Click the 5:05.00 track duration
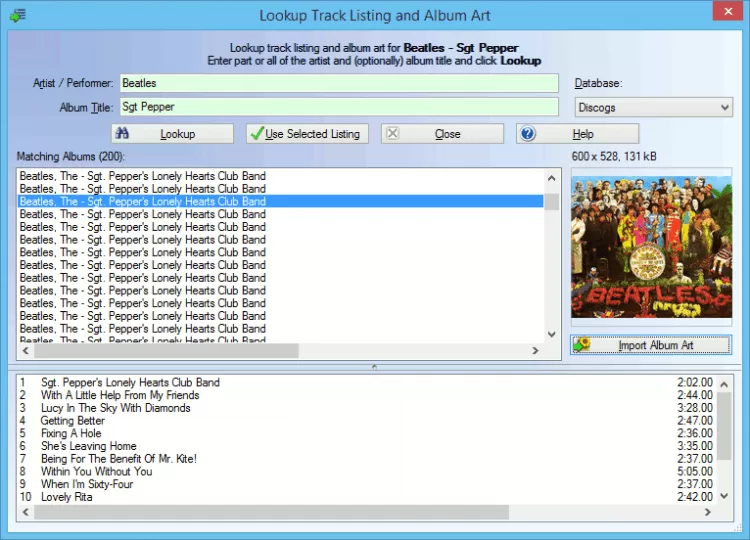Viewport: 750px width, 540px height. click(695, 472)
